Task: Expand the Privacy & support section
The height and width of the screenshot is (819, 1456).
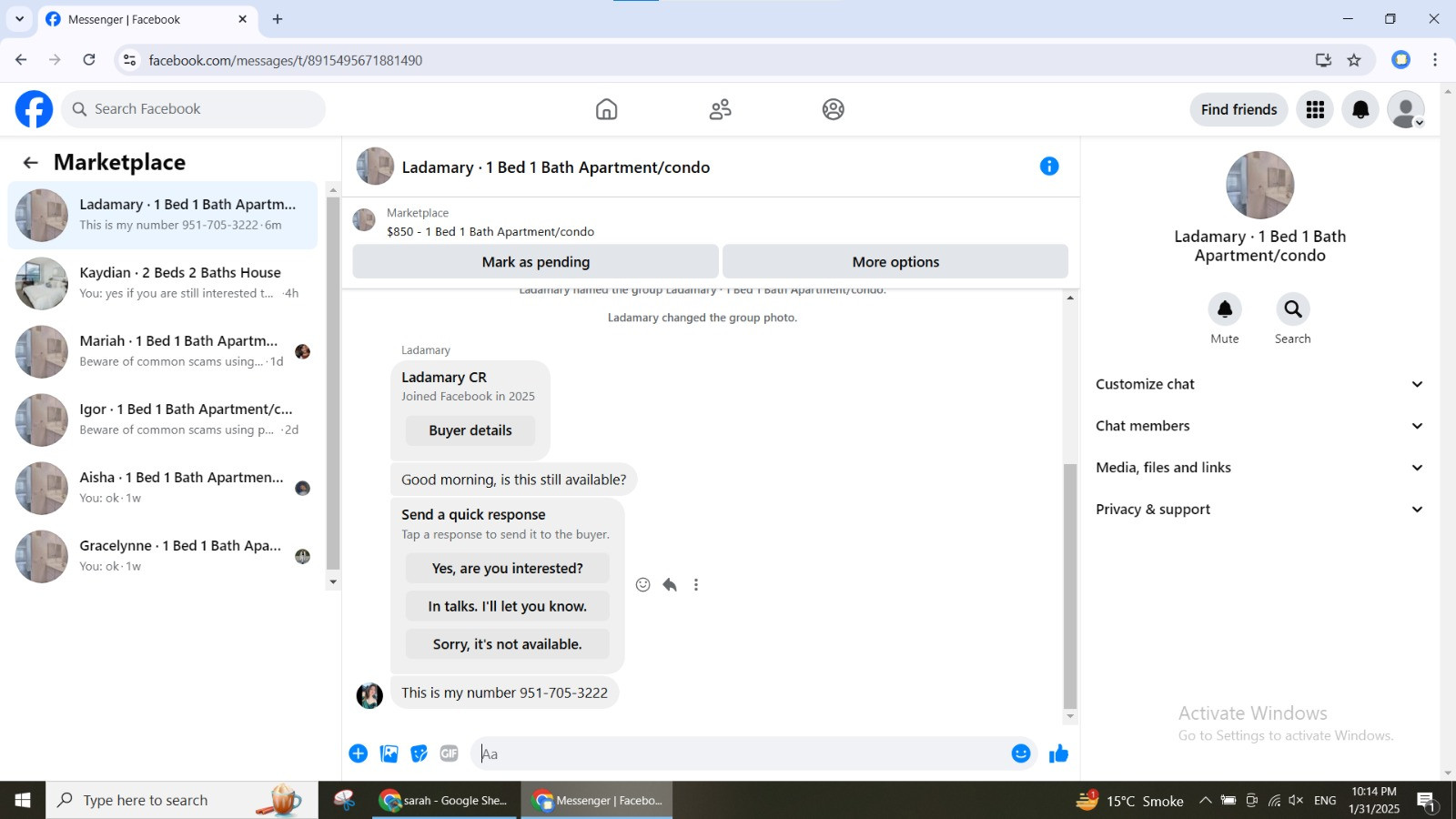Action: click(1259, 510)
